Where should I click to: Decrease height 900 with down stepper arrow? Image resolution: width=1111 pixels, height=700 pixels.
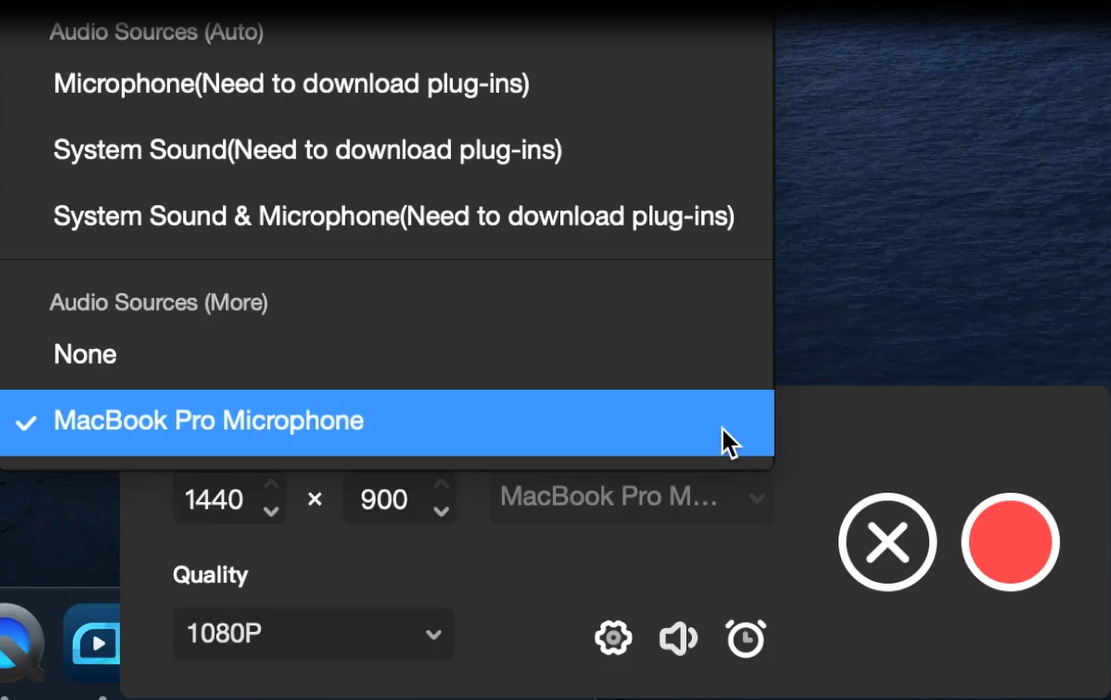(441, 511)
